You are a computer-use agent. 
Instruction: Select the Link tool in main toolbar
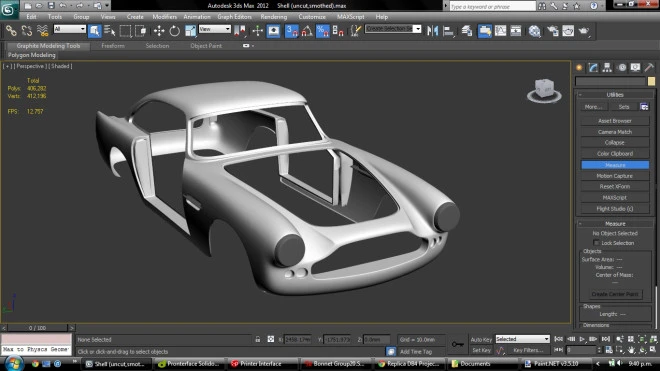(x=11, y=31)
